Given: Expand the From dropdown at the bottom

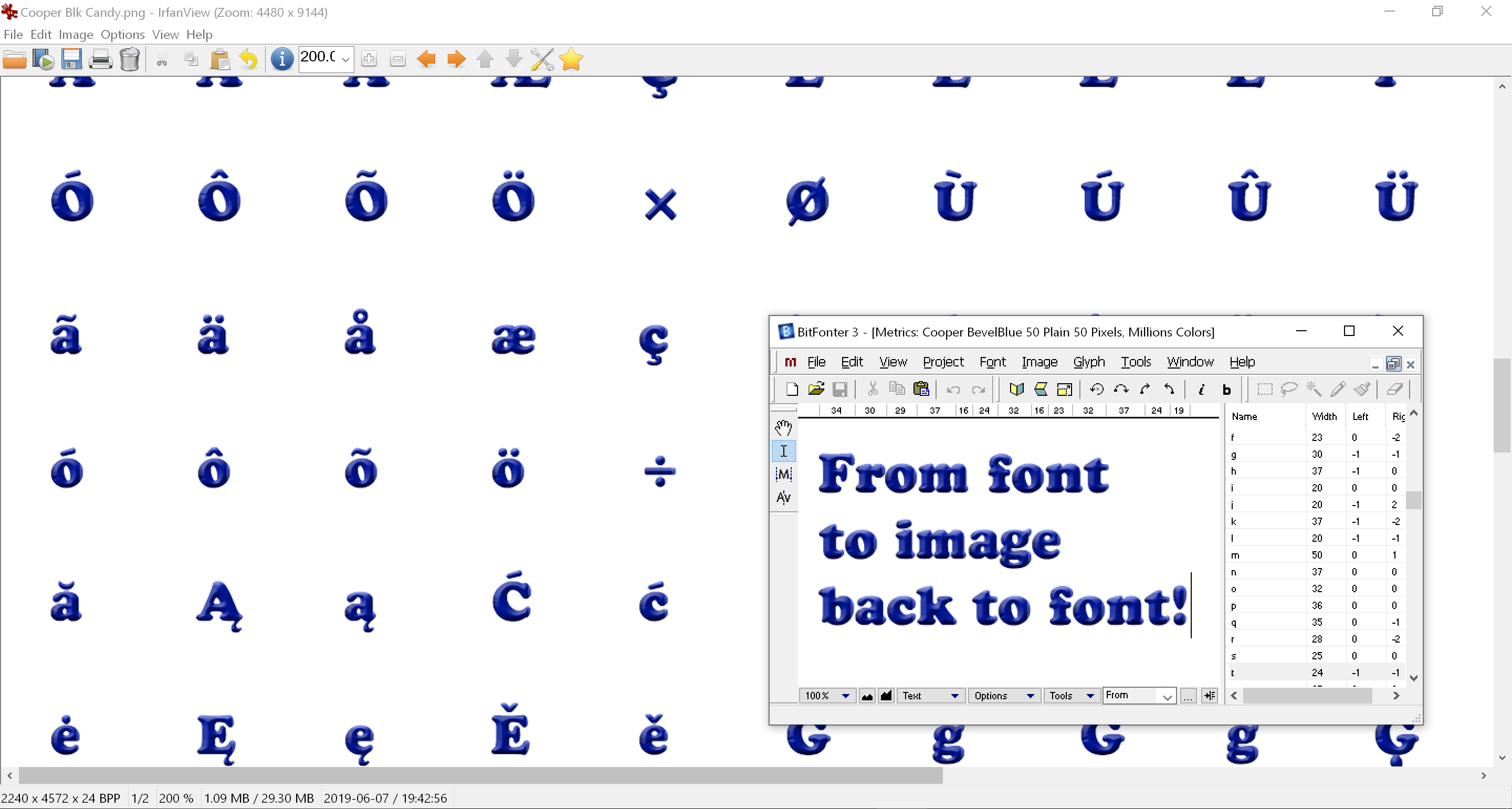Looking at the screenshot, I should click(x=1167, y=695).
